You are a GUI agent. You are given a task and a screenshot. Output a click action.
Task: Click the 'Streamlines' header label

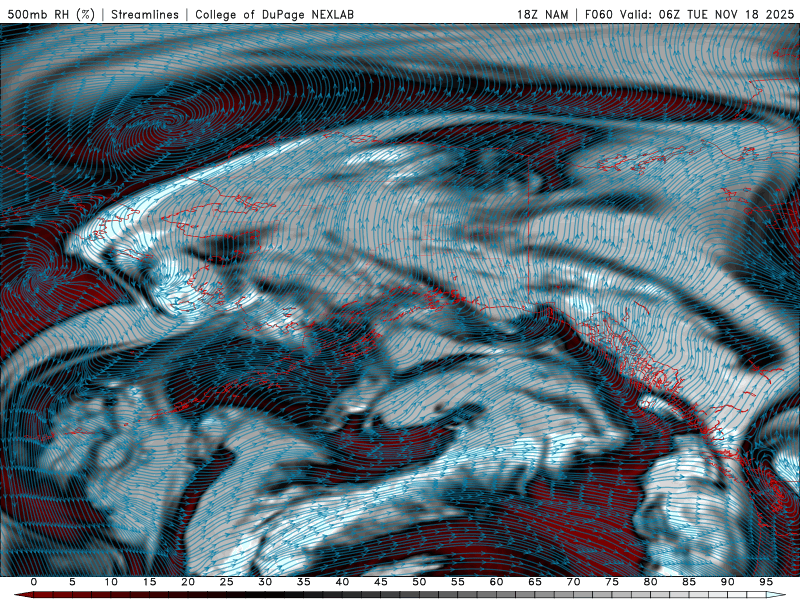(145, 14)
